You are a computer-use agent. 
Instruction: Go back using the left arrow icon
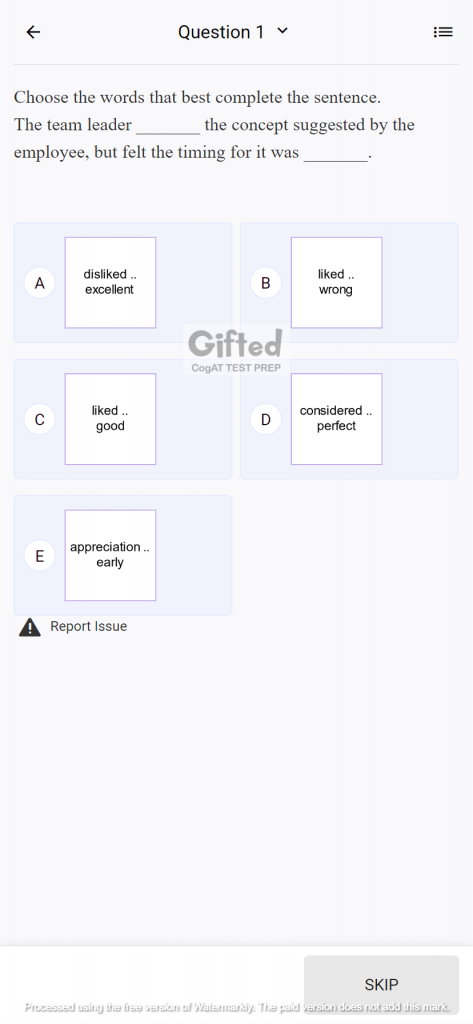coord(33,32)
